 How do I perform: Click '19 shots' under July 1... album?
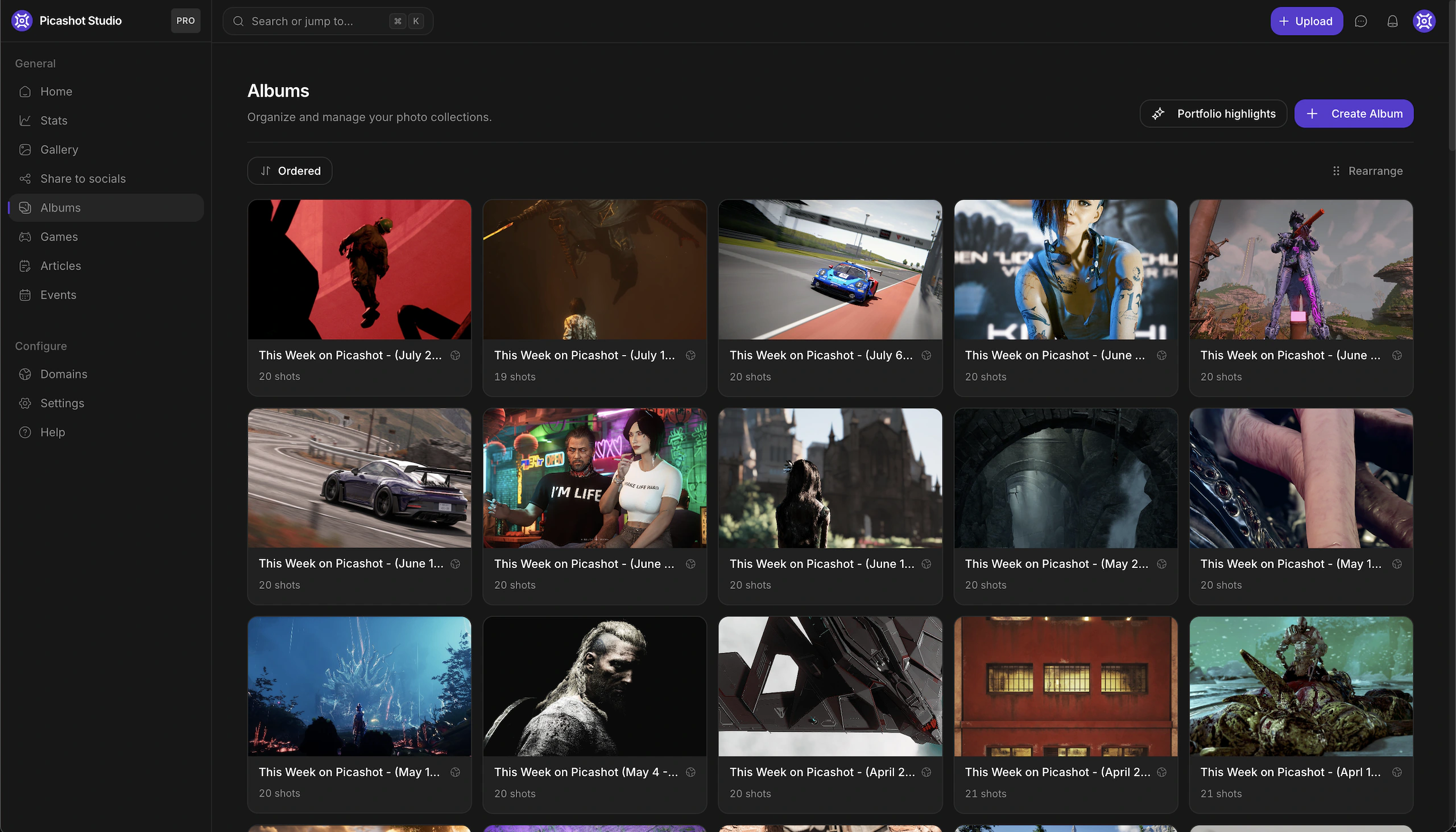pyautogui.click(x=515, y=377)
